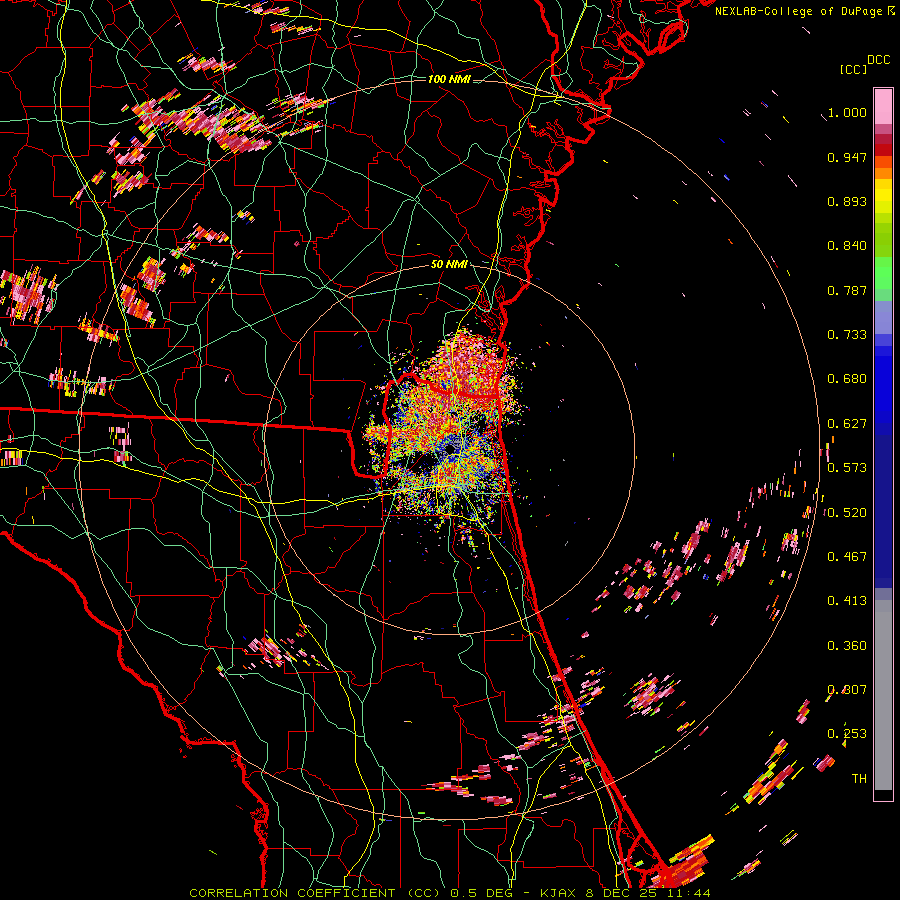Screen dimensions: 900x900
Task: Click the 0.840 scale value
Action: [847, 246]
